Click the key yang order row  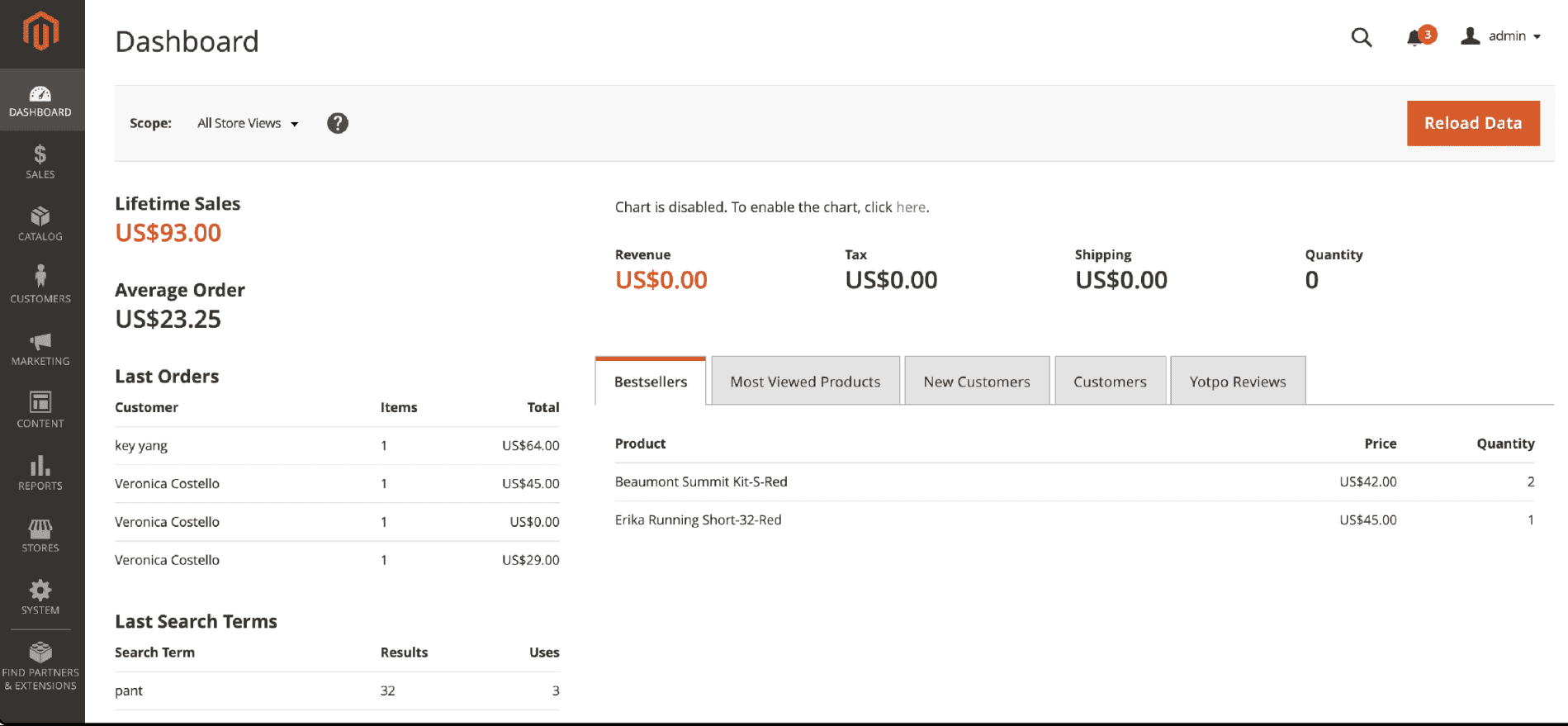[x=337, y=446]
